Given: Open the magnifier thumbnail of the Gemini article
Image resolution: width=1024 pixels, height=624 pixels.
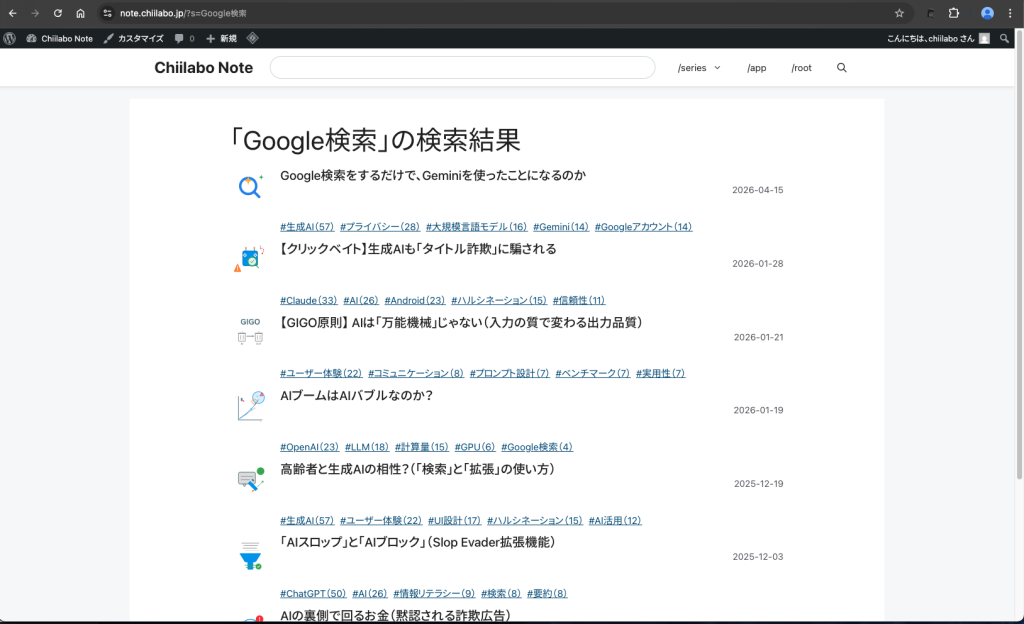Looking at the screenshot, I should [250, 186].
